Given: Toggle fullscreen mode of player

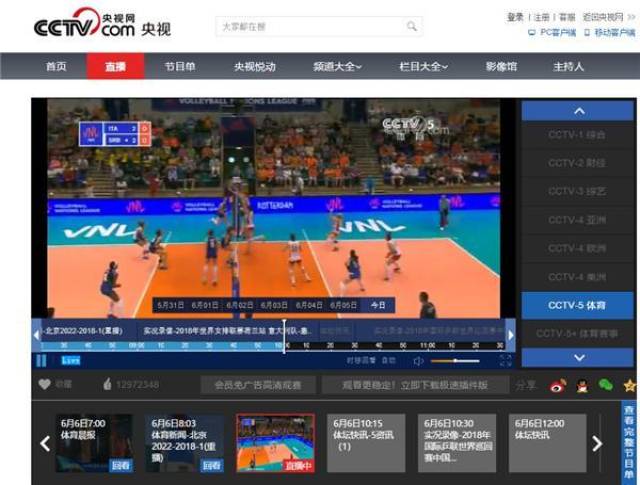Looking at the screenshot, I should pyautogui.click(x=505, y=360).
